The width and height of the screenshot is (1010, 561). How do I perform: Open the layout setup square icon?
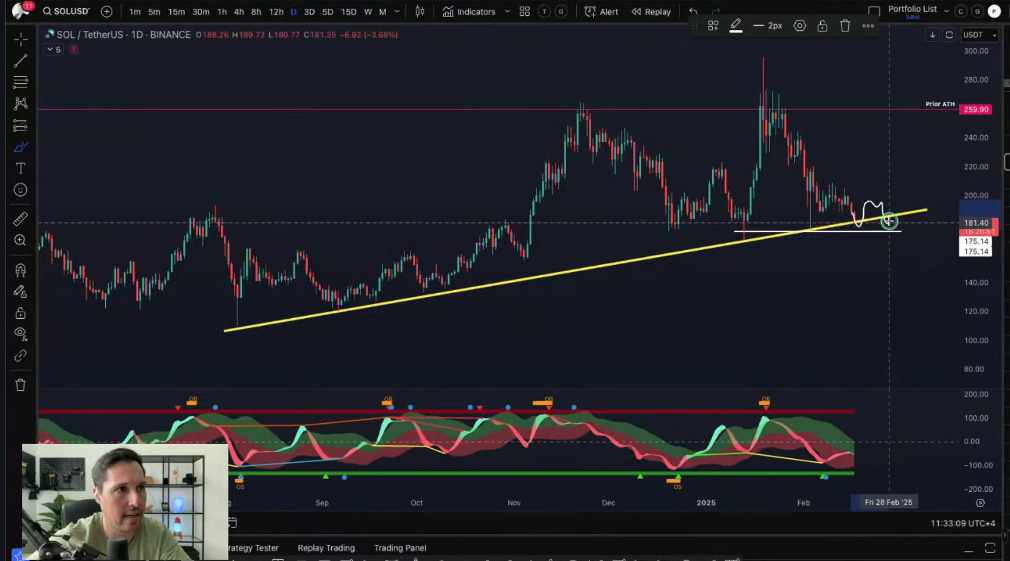[x=874, y=12]
